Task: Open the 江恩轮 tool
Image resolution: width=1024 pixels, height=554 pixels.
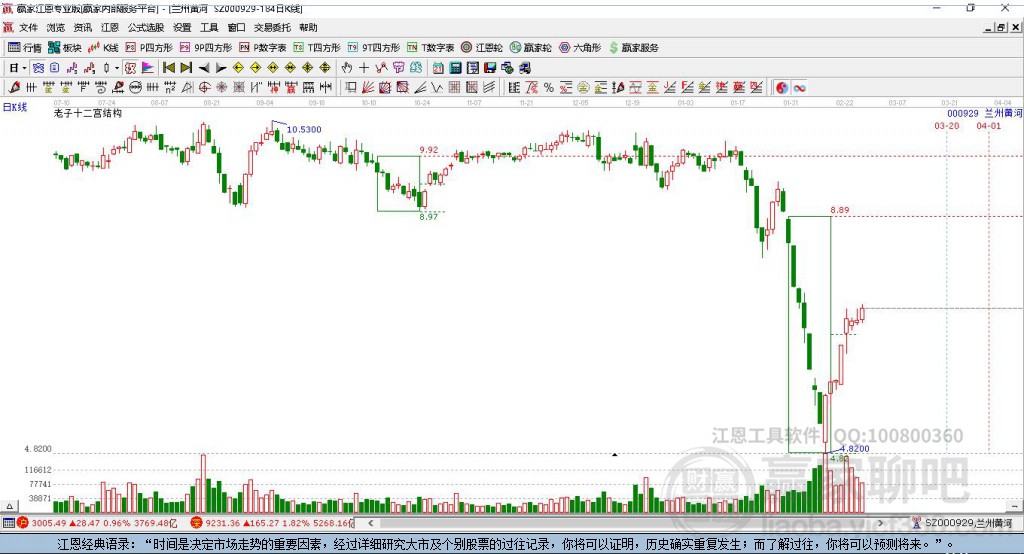Action: (x=482, y=48)
